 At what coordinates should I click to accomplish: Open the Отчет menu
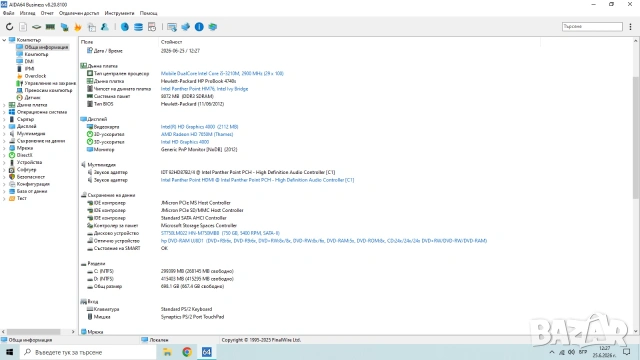point(47,13)
